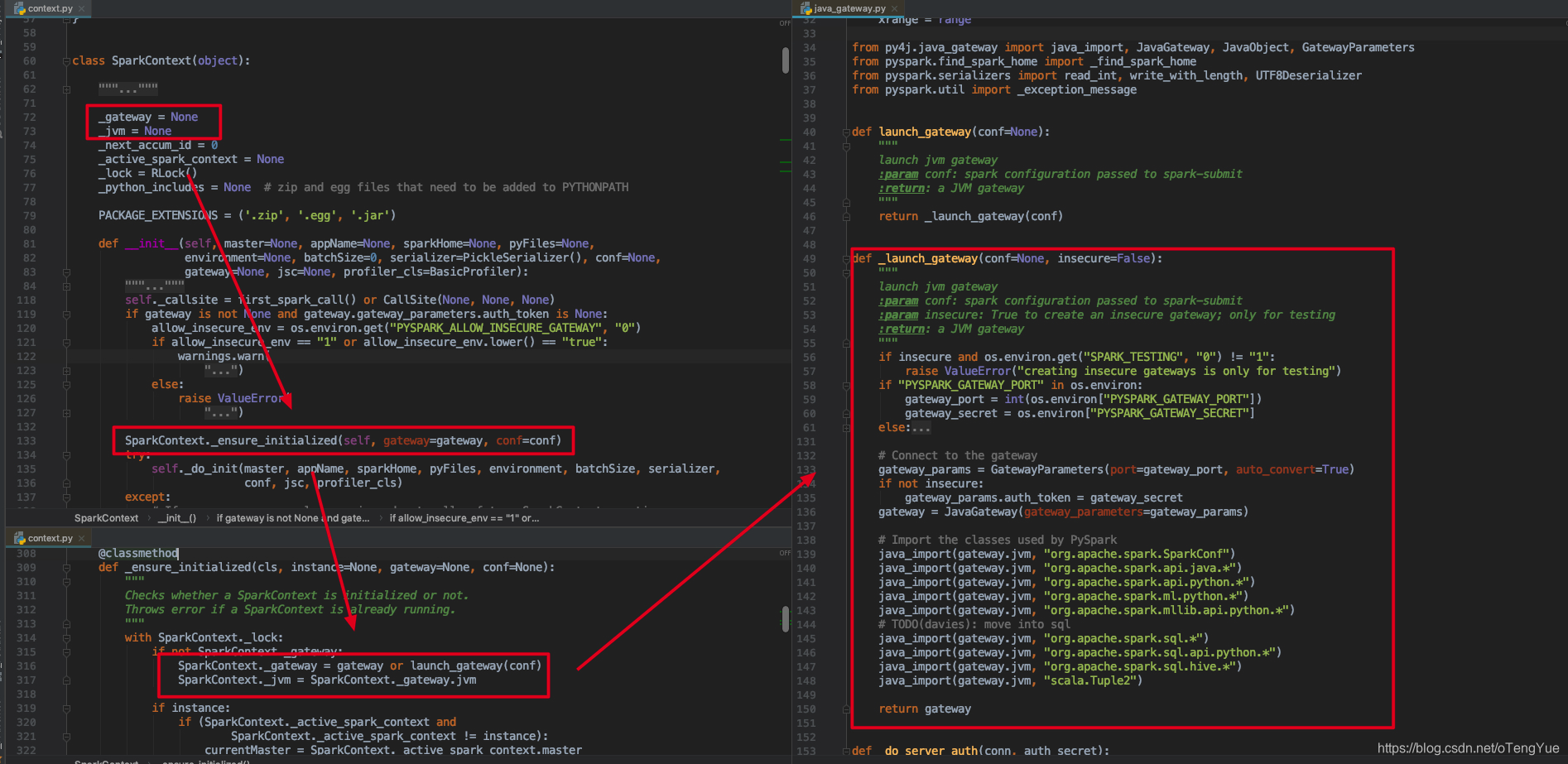The height and width of the screenshot is (764, 1568).
Task: Collapse 'if instance' block on line 319
Action: coord(66,709)
